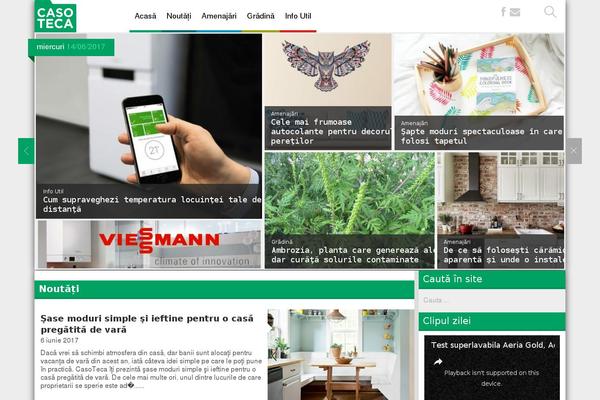
Task: Open the Noutăți menu item
Action: (x=179, y=16)
